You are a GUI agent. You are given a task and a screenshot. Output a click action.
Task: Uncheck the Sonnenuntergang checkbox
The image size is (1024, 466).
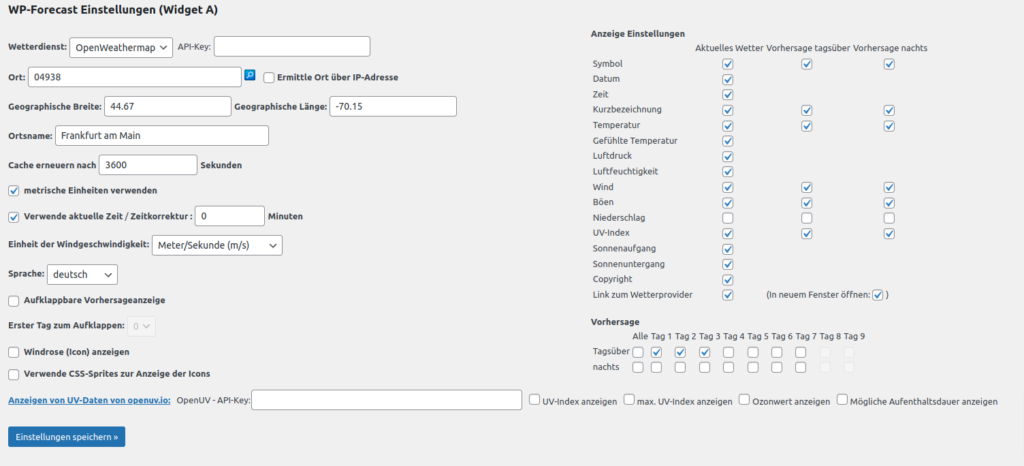[728, 264]
